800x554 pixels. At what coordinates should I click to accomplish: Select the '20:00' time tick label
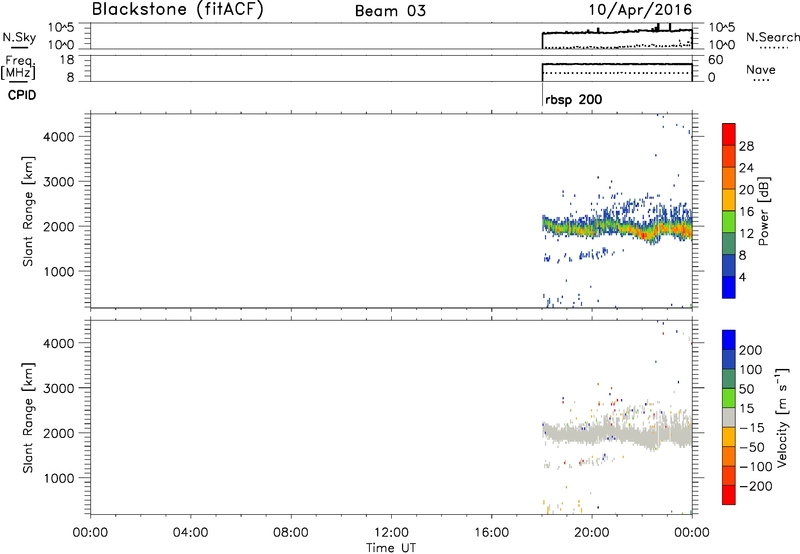[591, 533]
